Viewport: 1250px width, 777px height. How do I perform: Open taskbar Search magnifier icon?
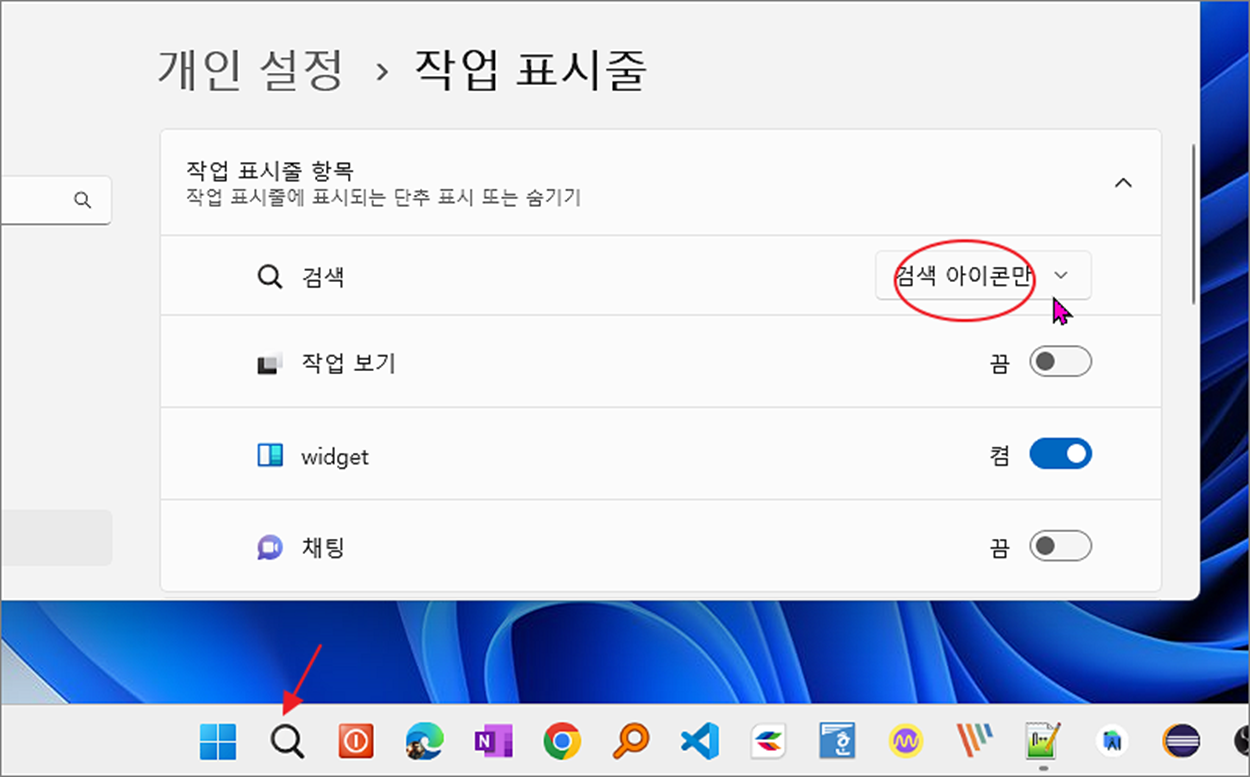[x=287, y=742]
